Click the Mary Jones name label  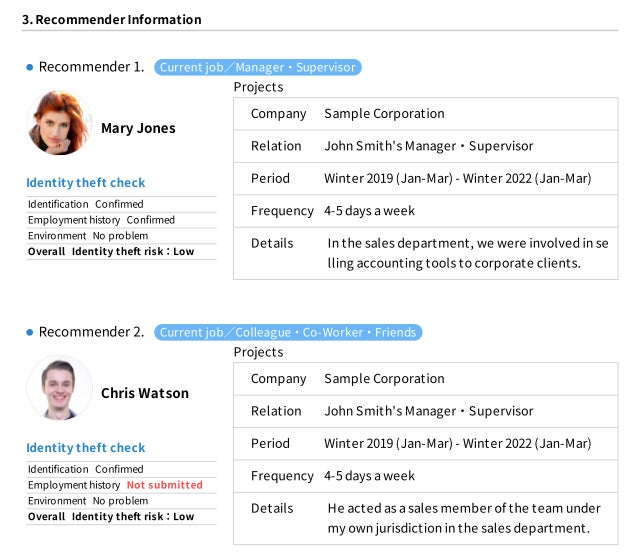coord(138,128)
